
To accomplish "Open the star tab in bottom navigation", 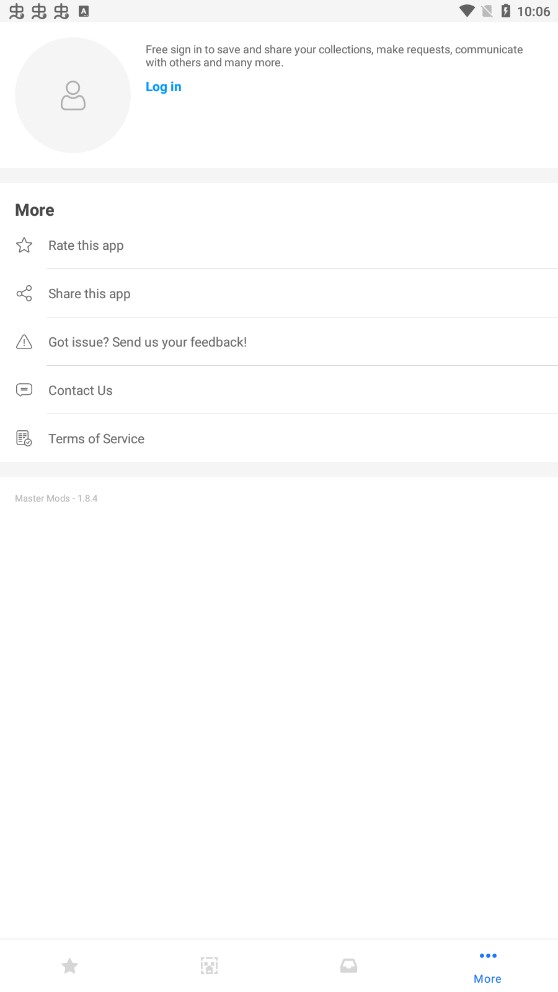I will click(70, 965).
